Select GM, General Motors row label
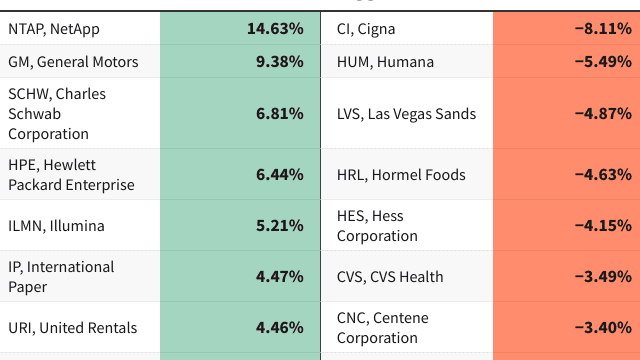 click(x=73, y=62)
